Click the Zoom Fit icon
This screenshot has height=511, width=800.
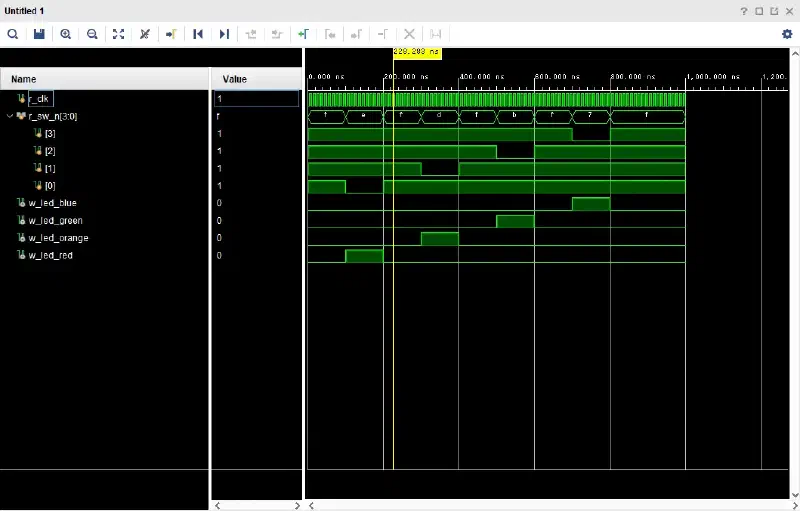[118, 34]
